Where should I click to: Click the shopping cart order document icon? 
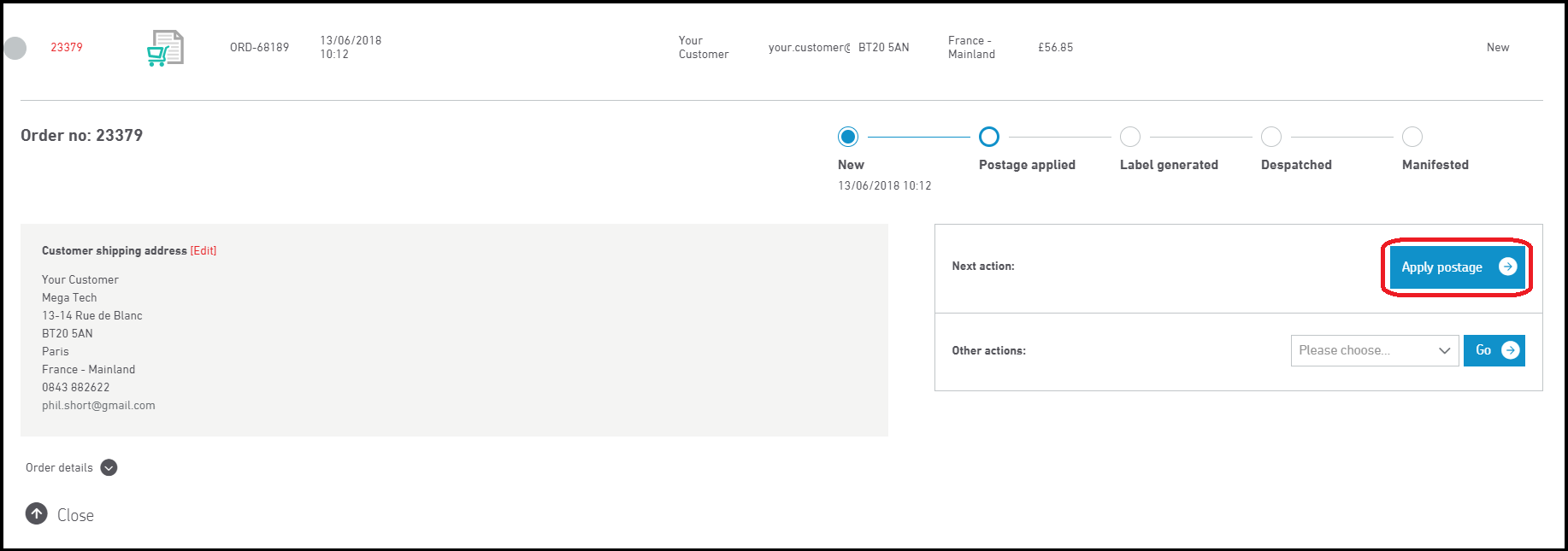click(x=165, y=48)
